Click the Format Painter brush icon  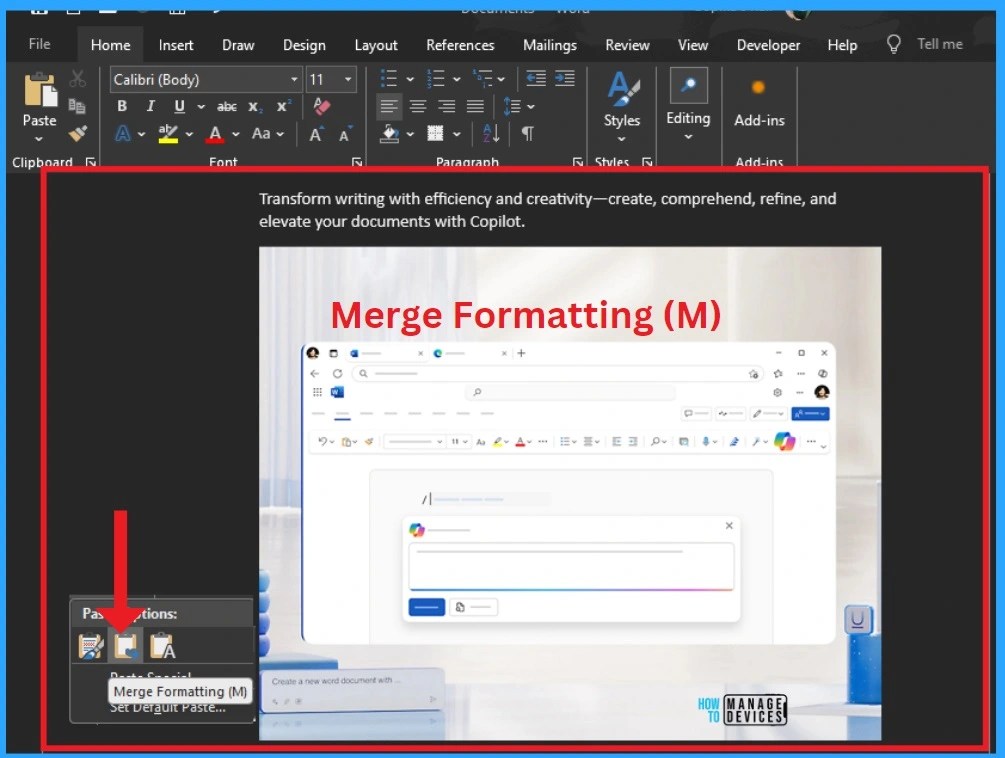pyautogui.click(x=78, y=133)
